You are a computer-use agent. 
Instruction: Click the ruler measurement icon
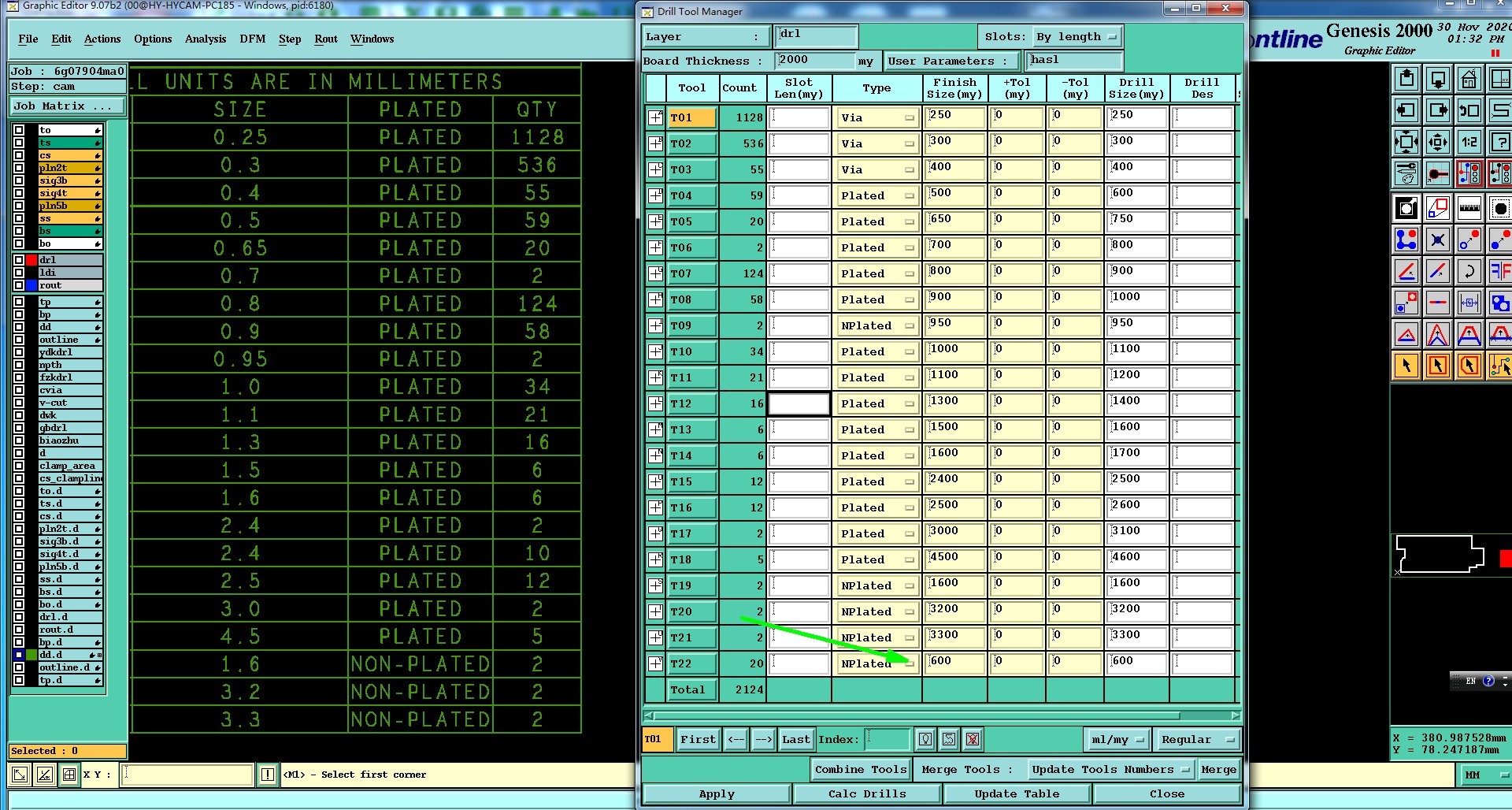click(1469, 209)
